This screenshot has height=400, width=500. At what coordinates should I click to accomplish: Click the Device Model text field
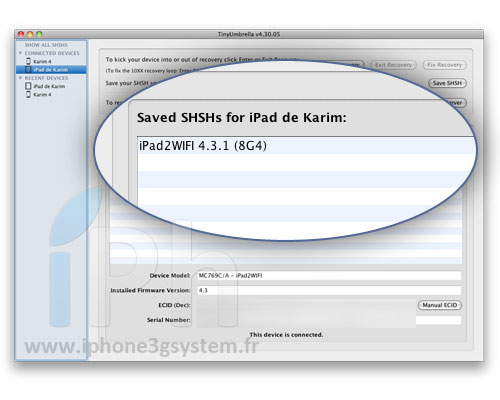(329, 276)
